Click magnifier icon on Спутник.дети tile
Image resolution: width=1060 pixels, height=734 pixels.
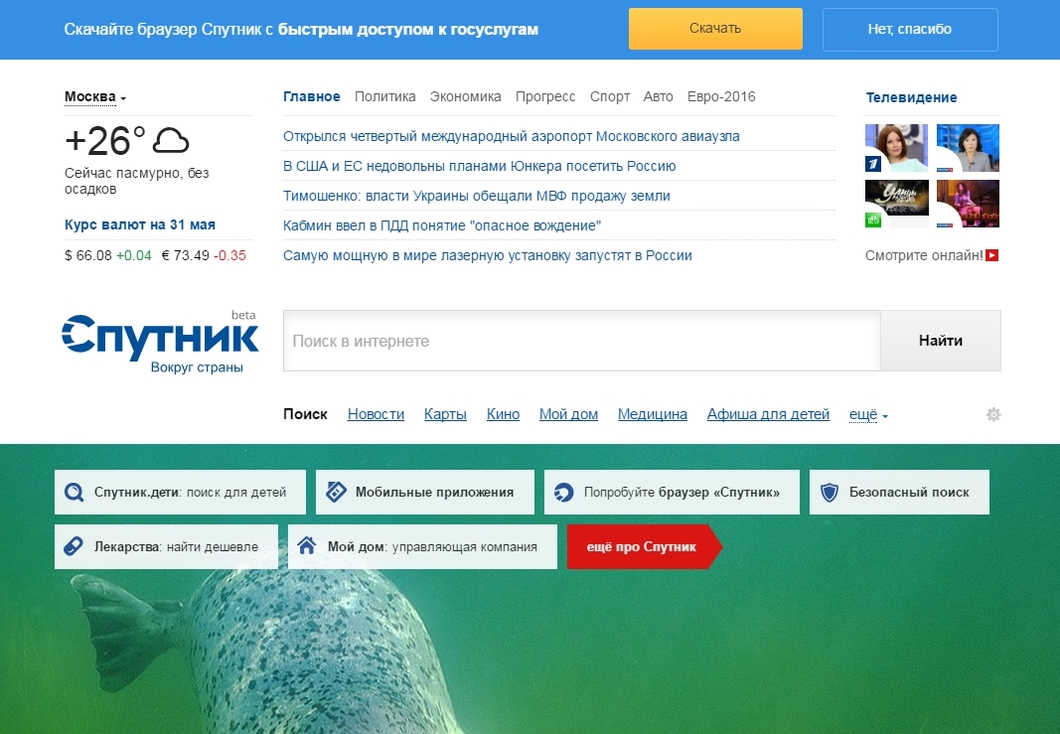click(74, 492)
